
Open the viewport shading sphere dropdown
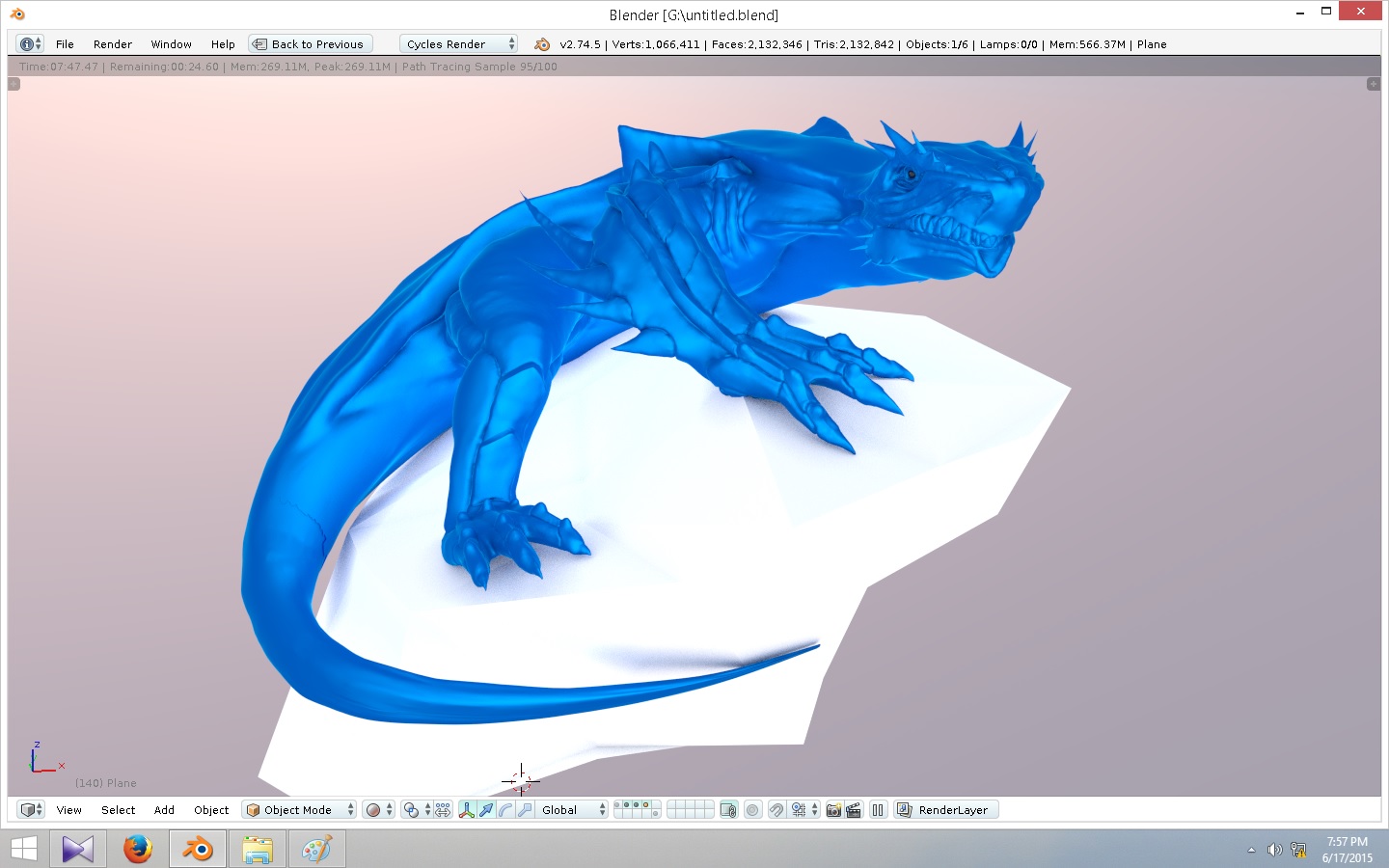click(379, 810)
